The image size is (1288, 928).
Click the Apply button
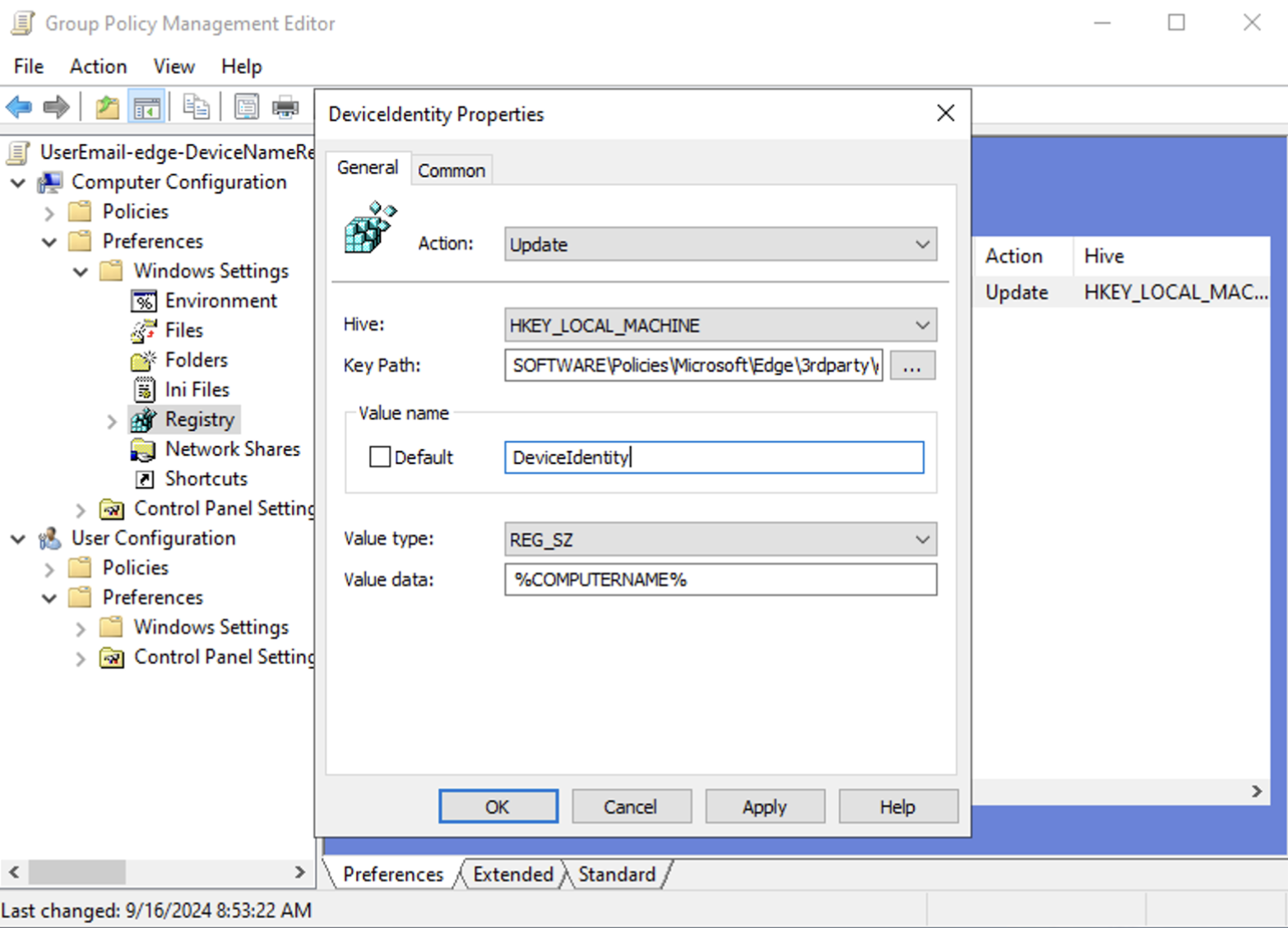(x=764, y=807)
